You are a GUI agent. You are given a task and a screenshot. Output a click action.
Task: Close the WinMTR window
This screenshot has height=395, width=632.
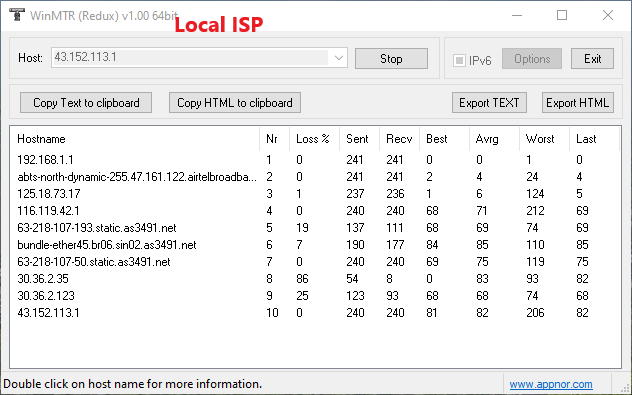[608, 15]
